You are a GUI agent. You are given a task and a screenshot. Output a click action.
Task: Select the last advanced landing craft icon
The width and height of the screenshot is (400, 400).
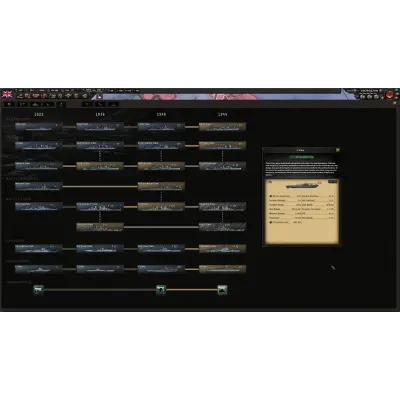click(222, 290)
